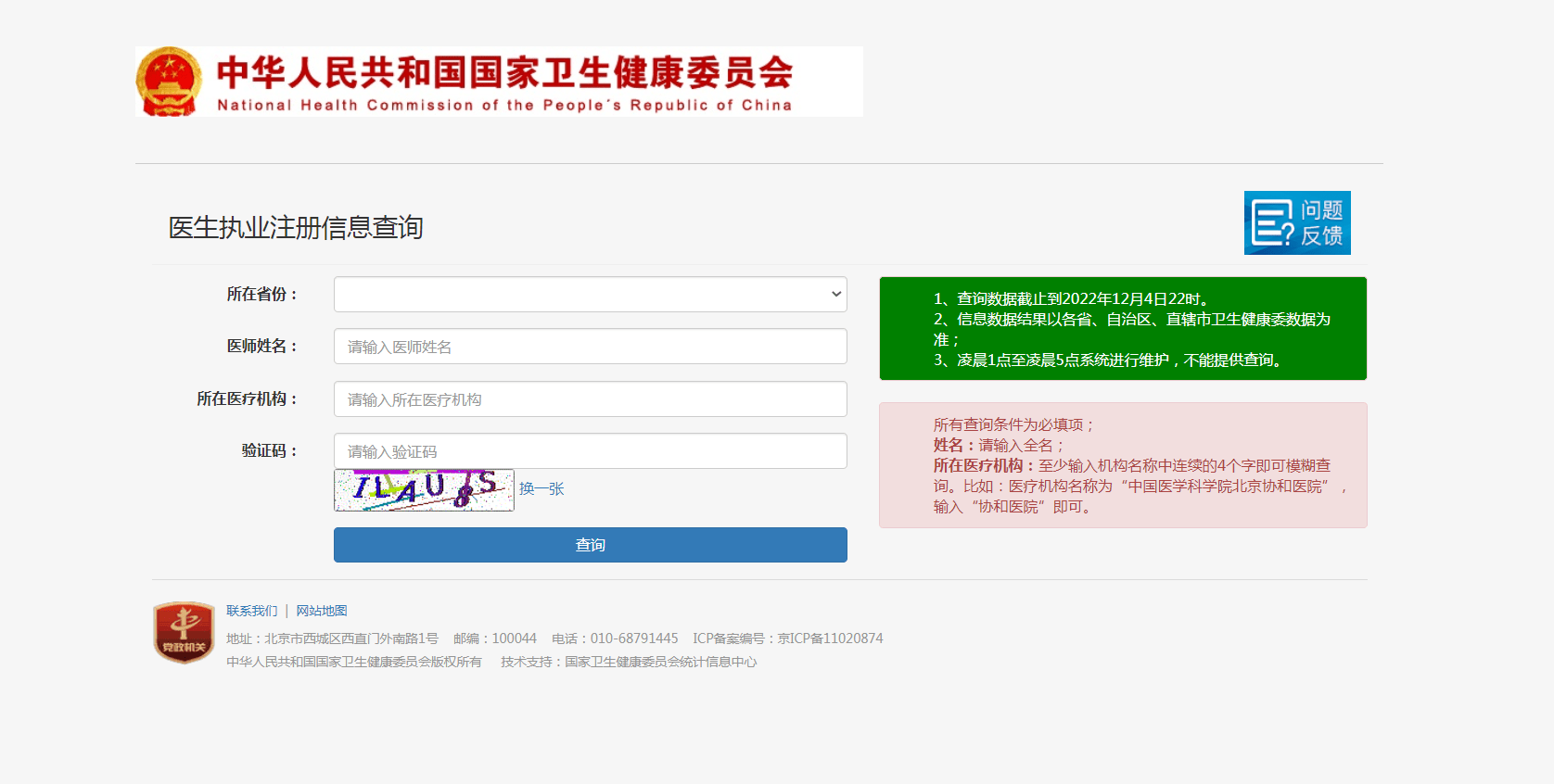Click the National Health Commission logo banner
The width and height of the screenshot is (1554, 784).
point(499,82)
